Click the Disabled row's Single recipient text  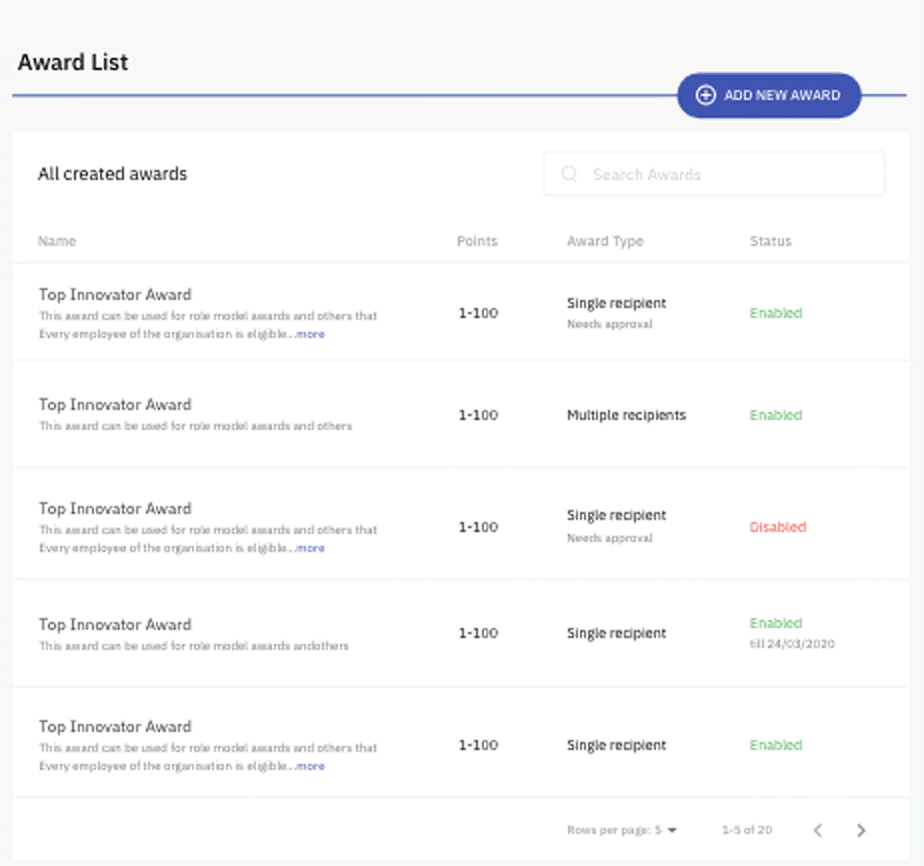coord(616,515)
